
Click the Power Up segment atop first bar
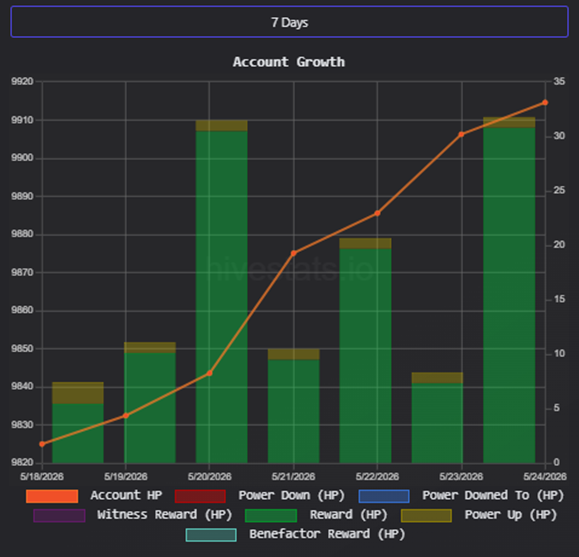pos(78,393)
